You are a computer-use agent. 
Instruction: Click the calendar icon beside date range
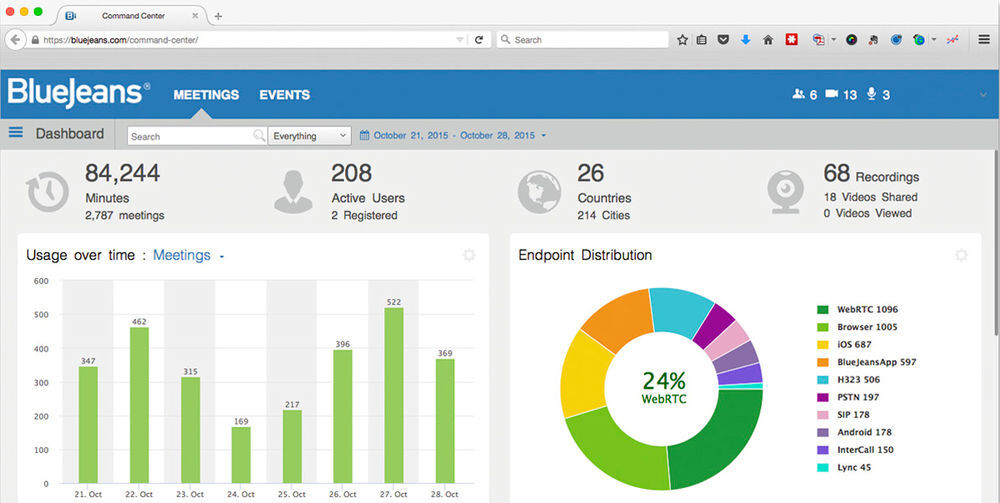coord(364,135)
